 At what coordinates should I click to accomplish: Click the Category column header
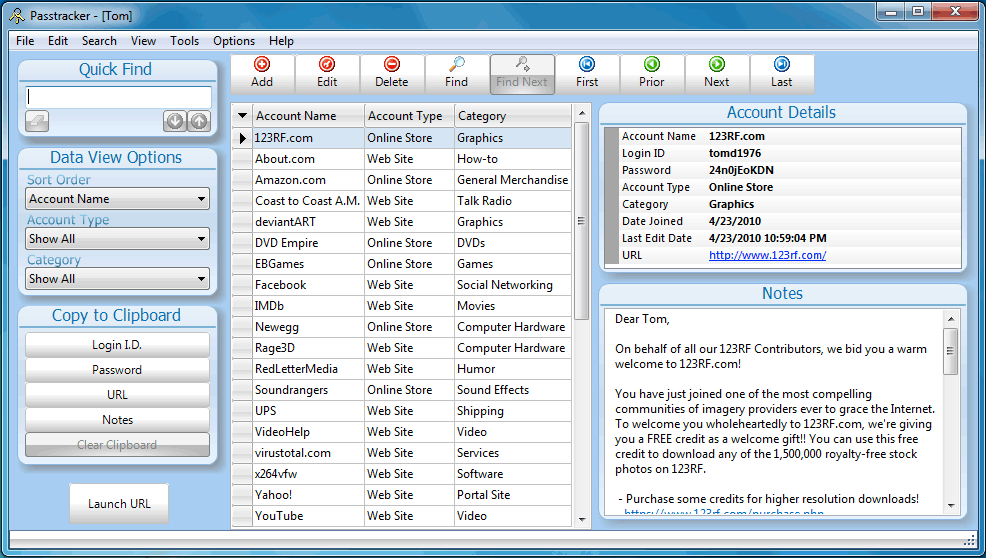[513, 116]
